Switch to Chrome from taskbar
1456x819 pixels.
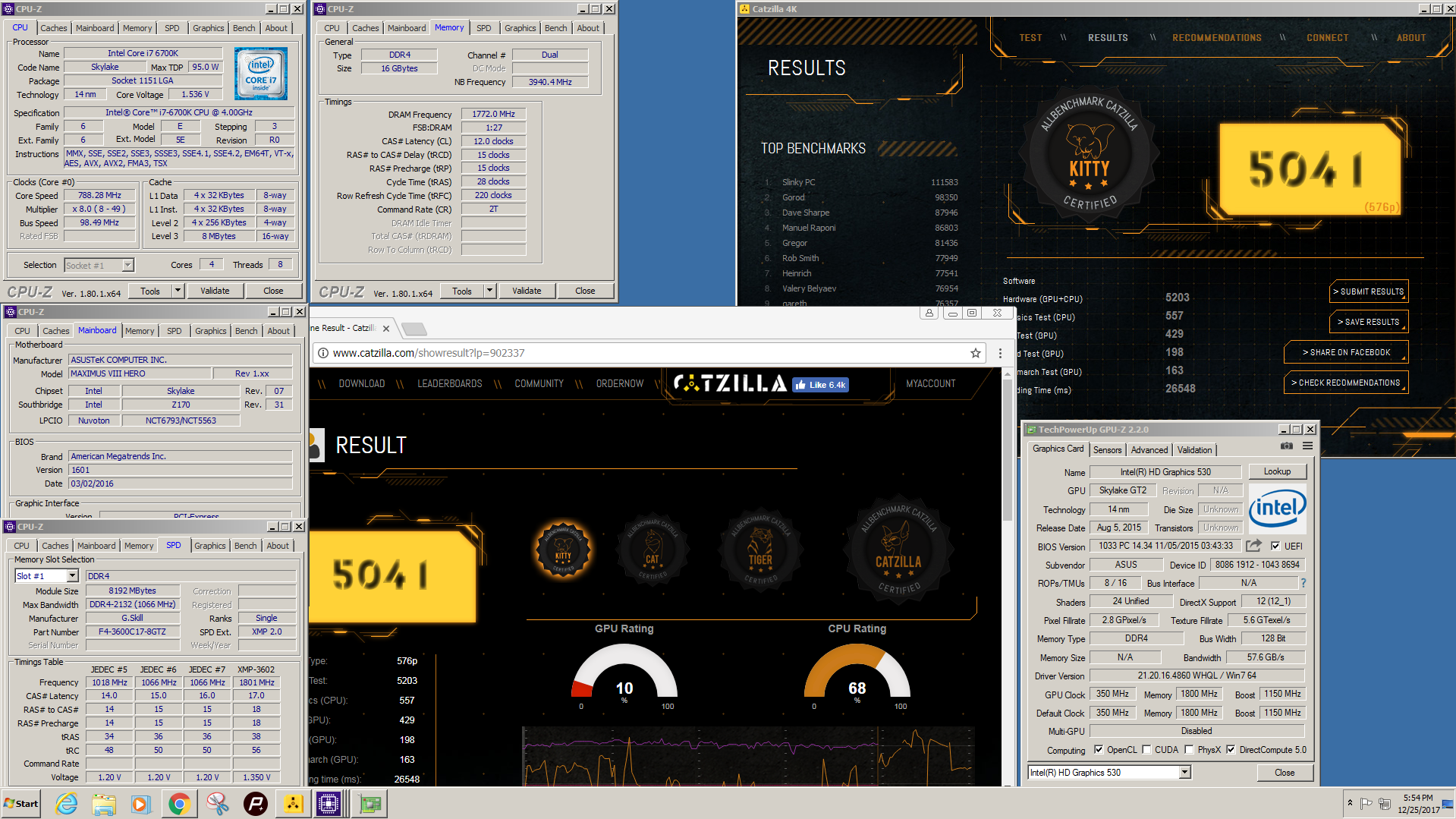click(x=179, y=804)
